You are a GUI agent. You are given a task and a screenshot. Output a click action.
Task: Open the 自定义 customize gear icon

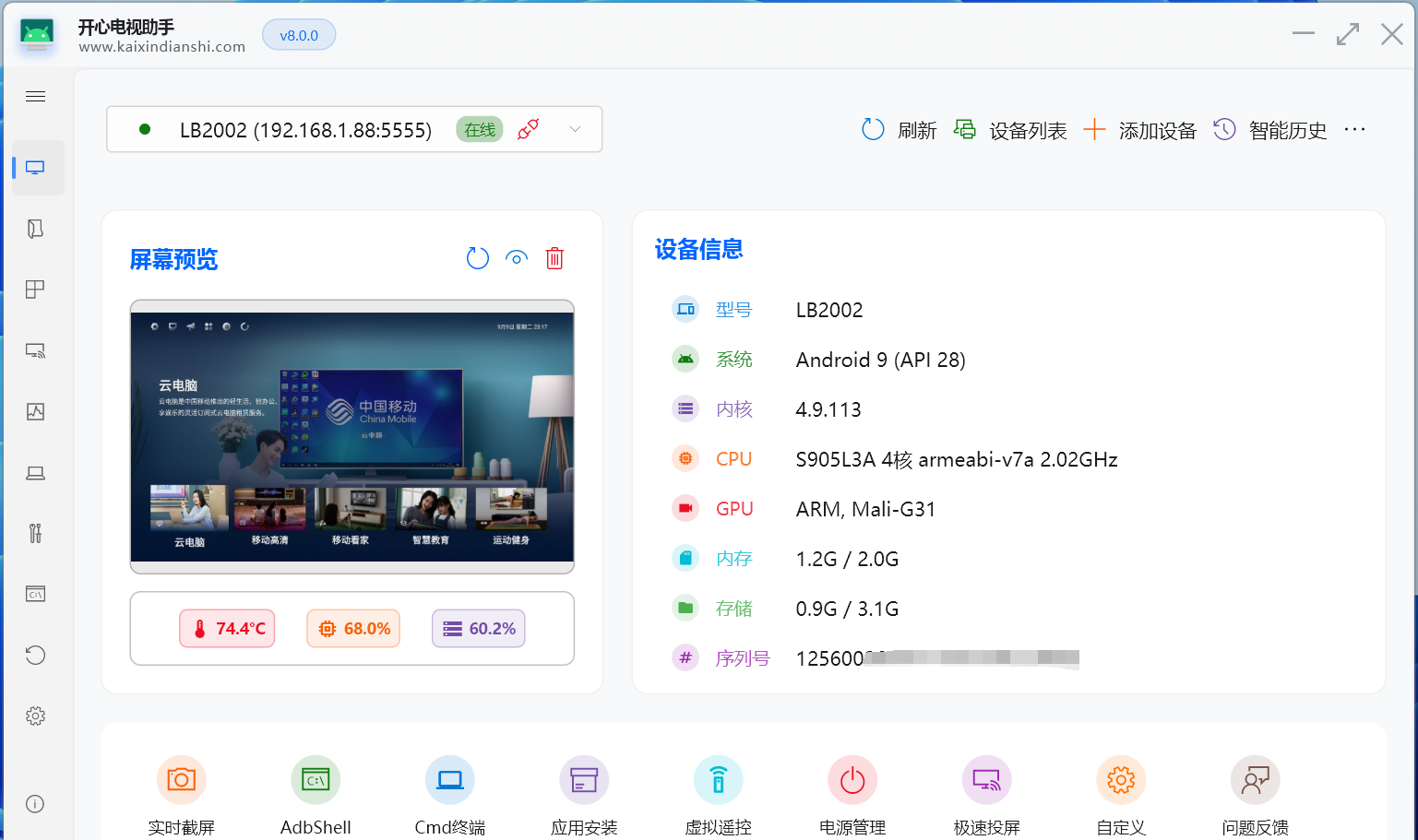1121,780
